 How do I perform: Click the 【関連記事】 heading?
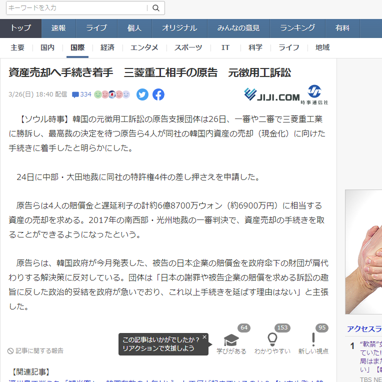click(30, 372)
